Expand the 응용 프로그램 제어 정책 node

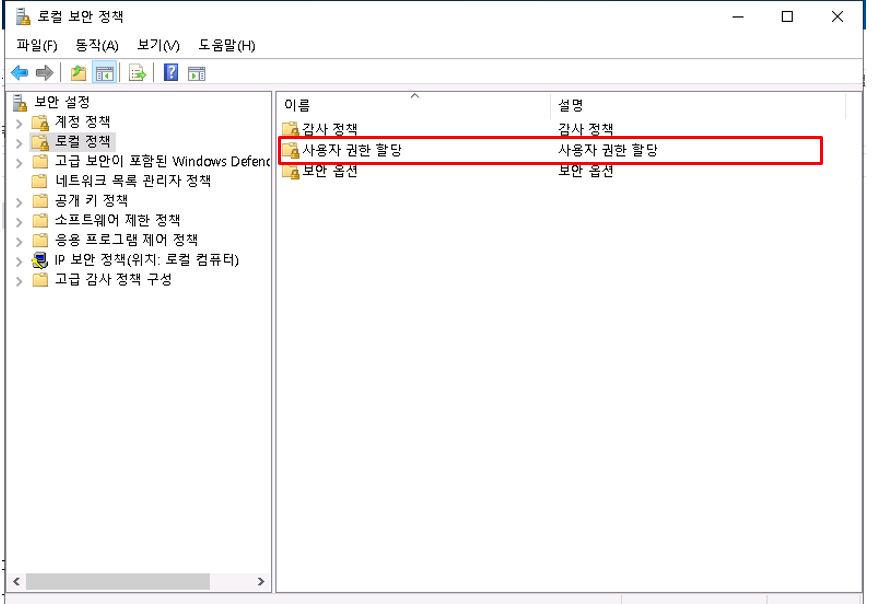[19, 242]
